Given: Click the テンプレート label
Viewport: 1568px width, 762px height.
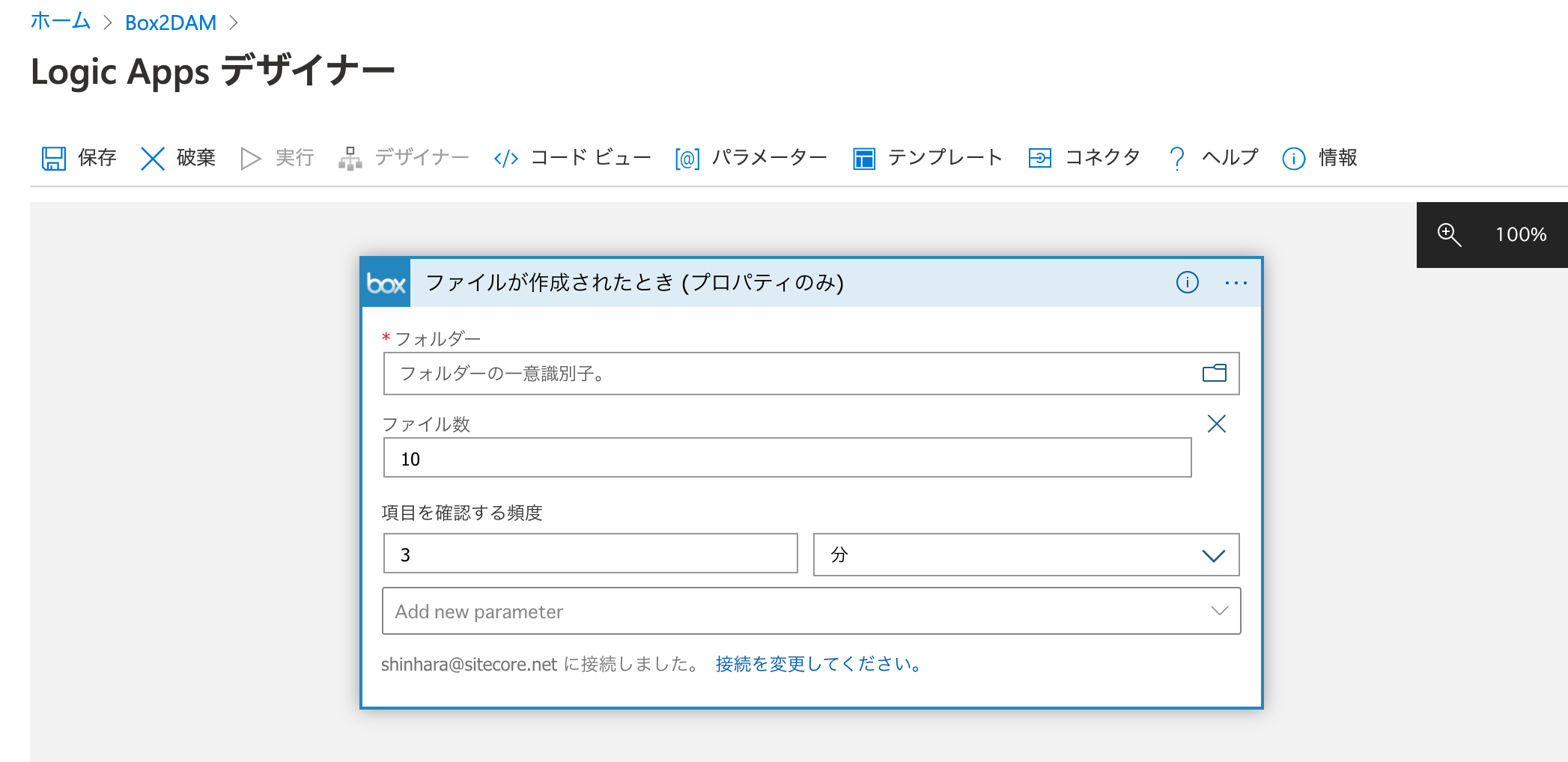Looking at the screenshot, I should click(945, 158).
